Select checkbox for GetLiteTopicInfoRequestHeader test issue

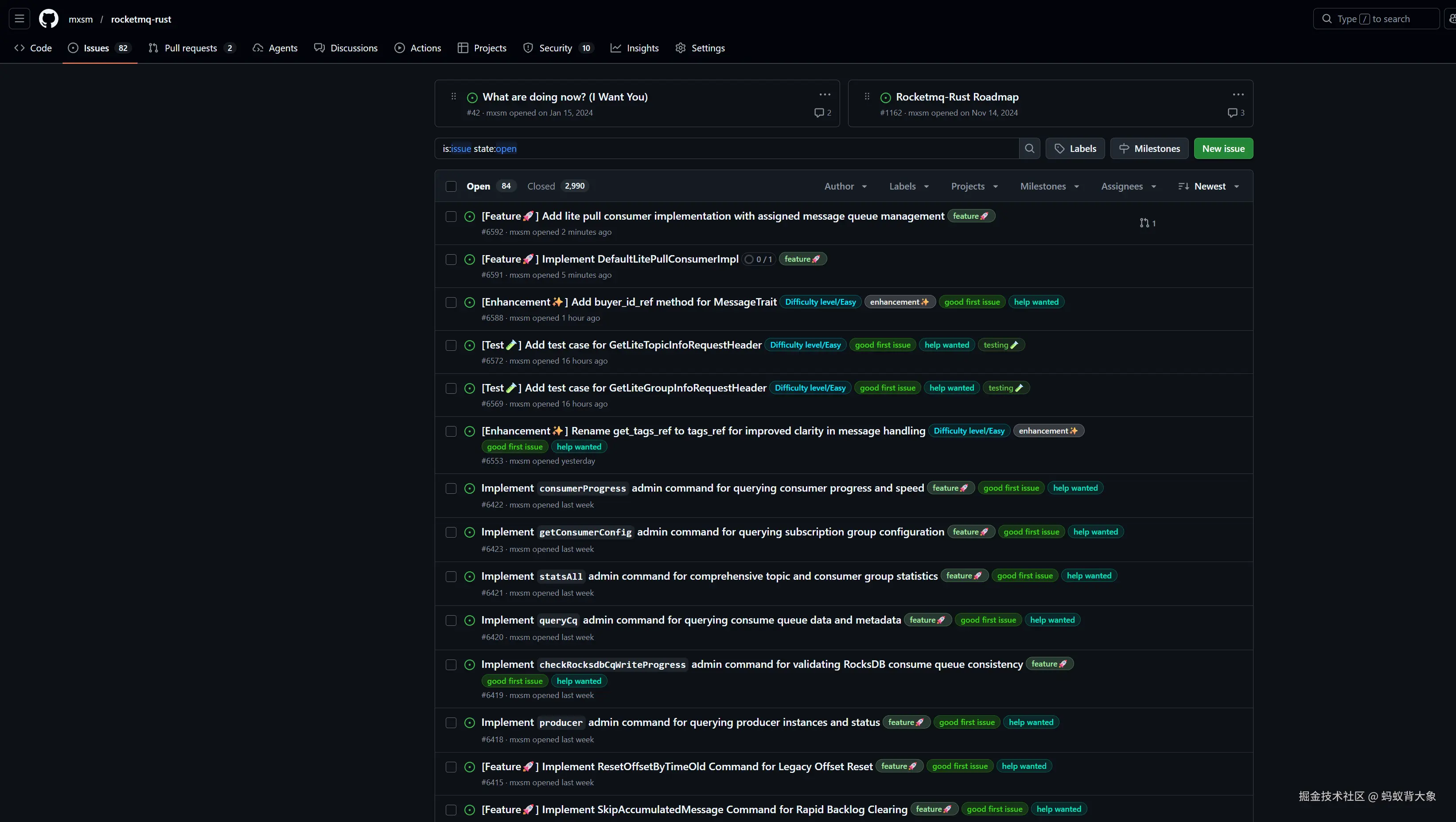(x=451, y=345)
